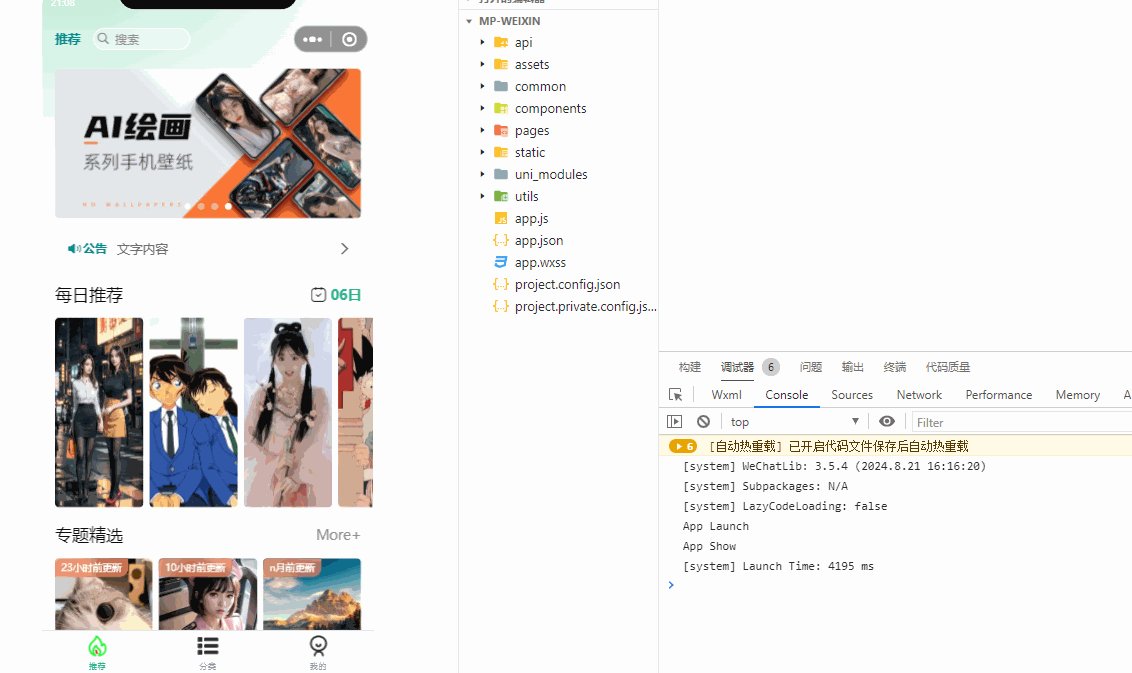Toggle live expression eye icon
The width and height of the screenshot is (1132, 673).
(887, 422)
